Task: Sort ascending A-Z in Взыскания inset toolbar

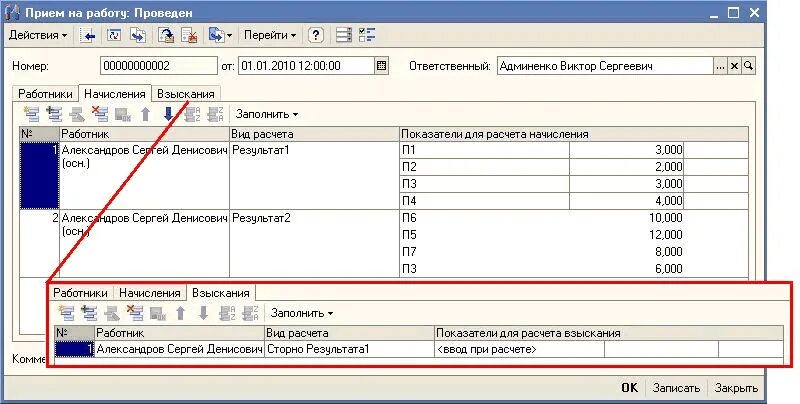Action: coord(227,313)
